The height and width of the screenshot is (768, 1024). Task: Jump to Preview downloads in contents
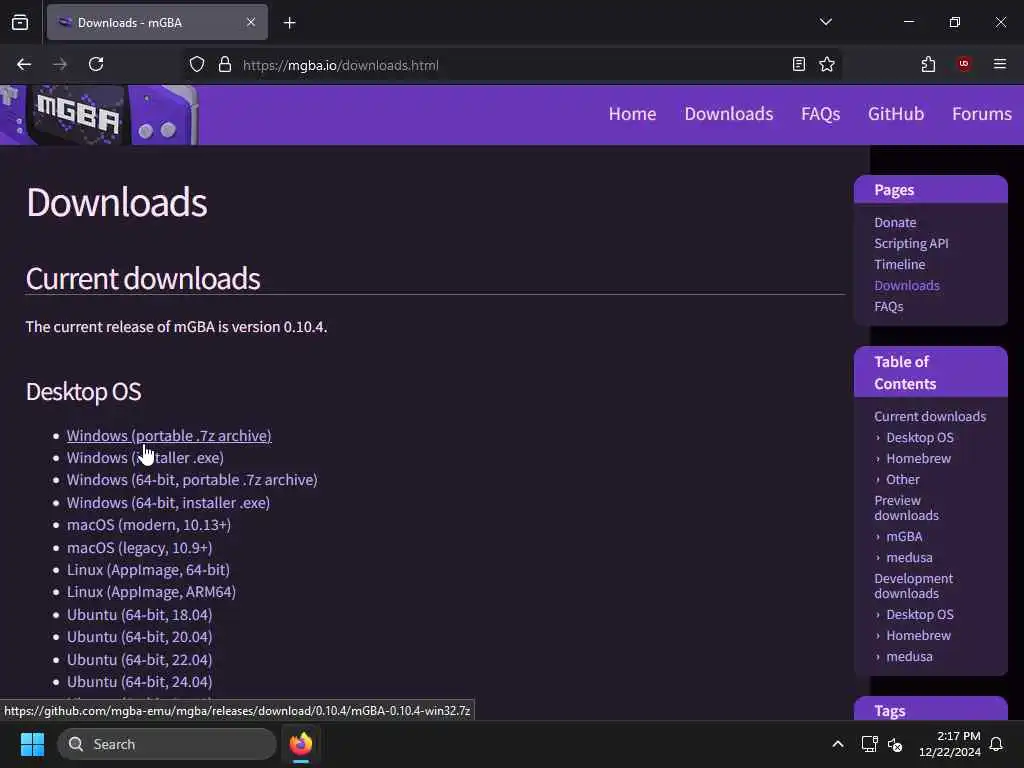906,508
